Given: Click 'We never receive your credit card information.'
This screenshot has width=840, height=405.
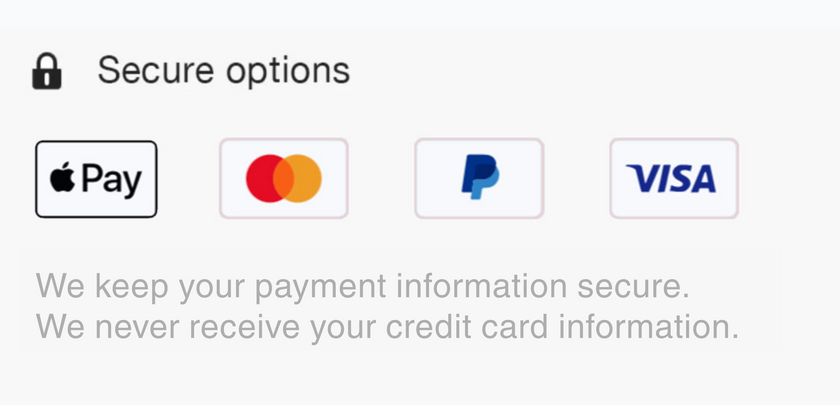Looking at the screenshot, I should tap(387, 326).
